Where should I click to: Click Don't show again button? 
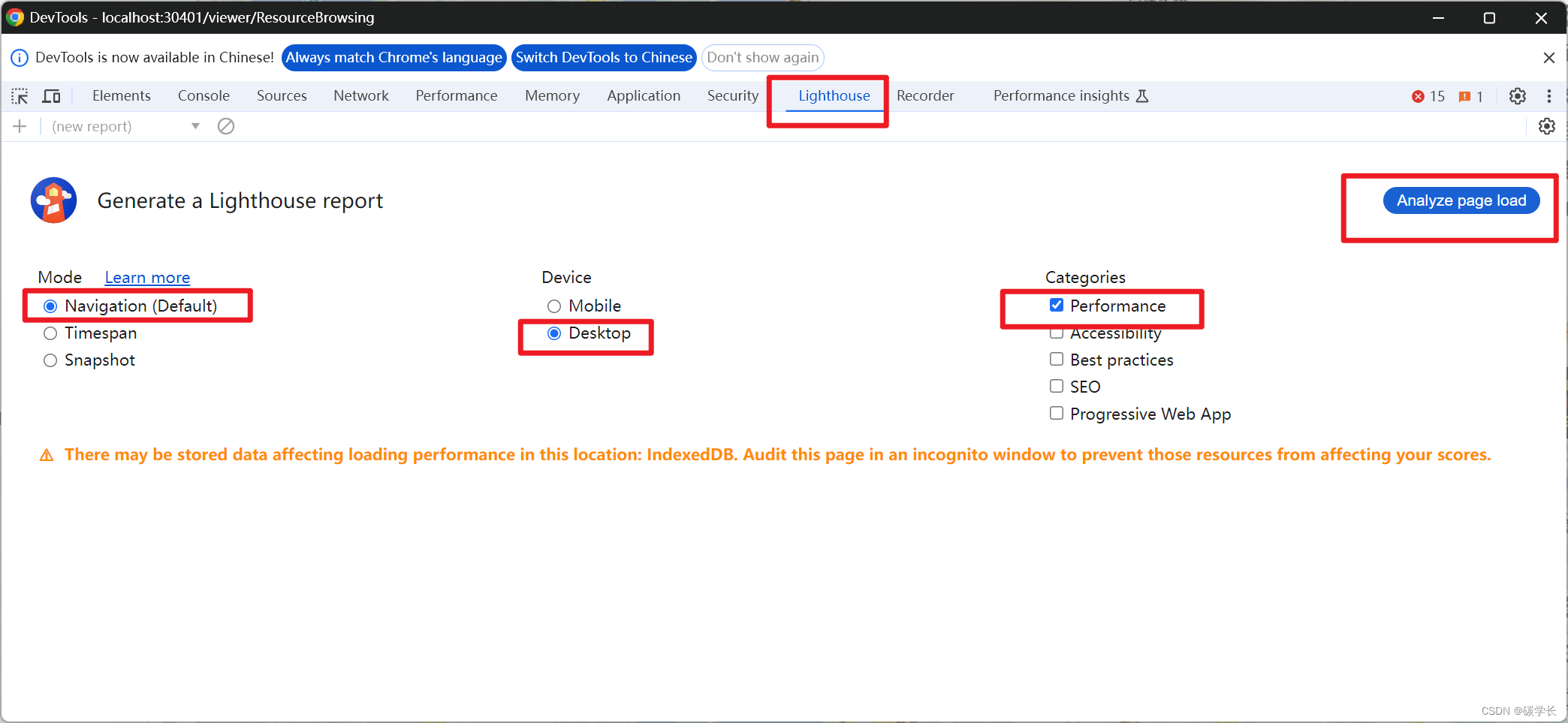coord(763,58)
